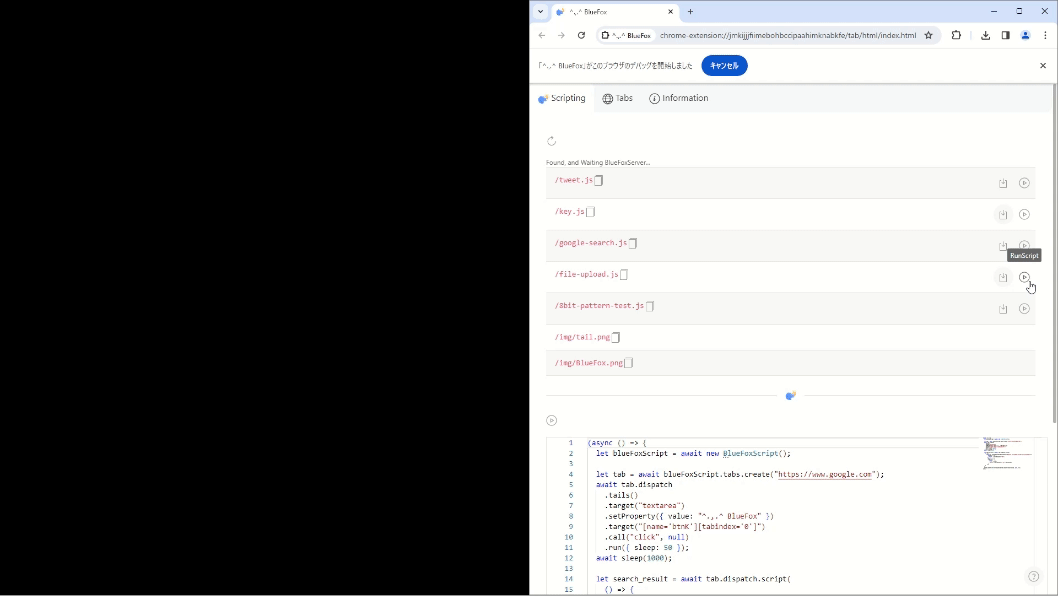Click the code editor minimap
This screenshot has height=596, width=1058.
(x=1008, y=455)
